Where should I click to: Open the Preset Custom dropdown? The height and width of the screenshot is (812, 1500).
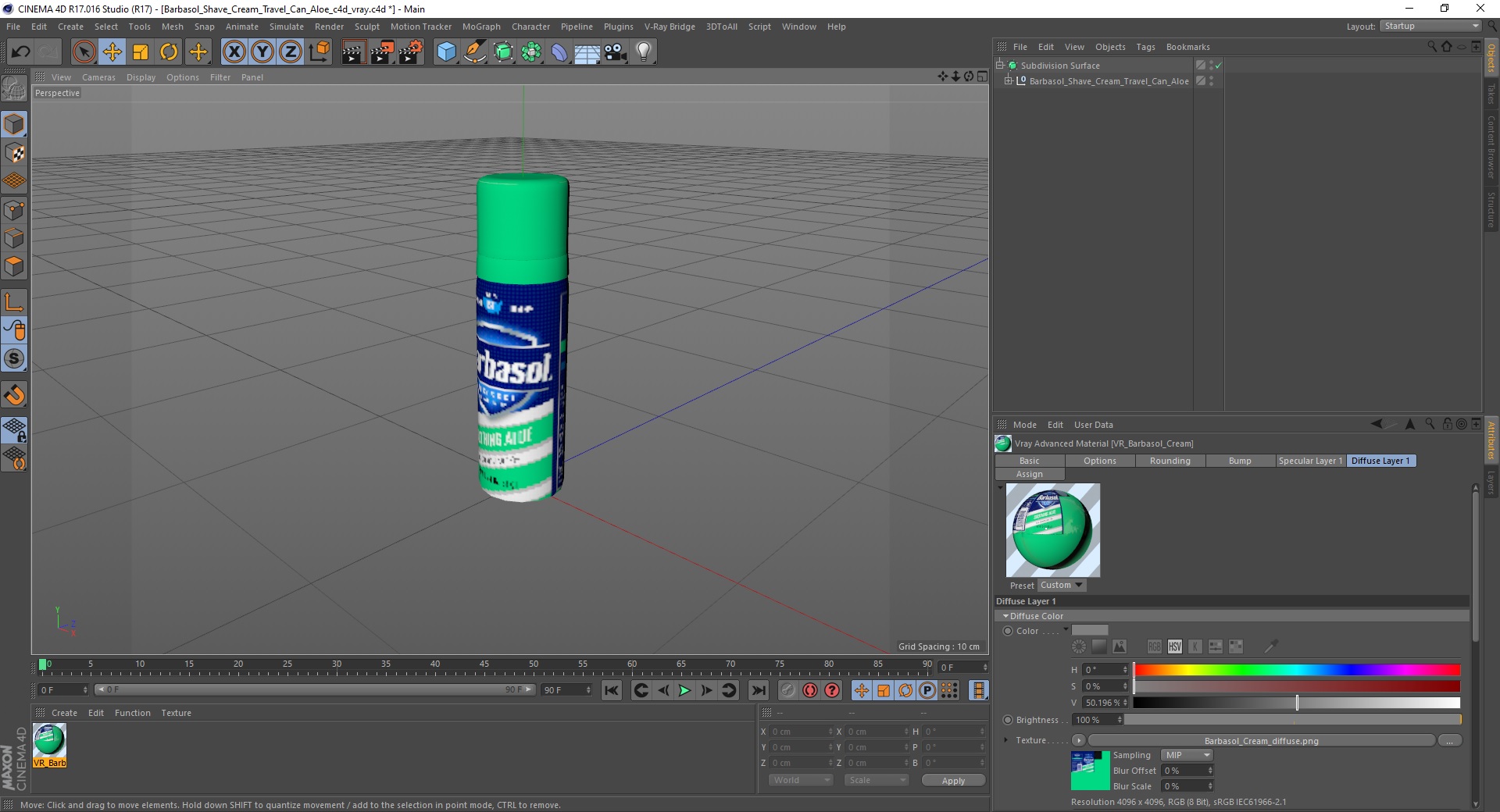pyautogui.click(x=1062, y=585)
